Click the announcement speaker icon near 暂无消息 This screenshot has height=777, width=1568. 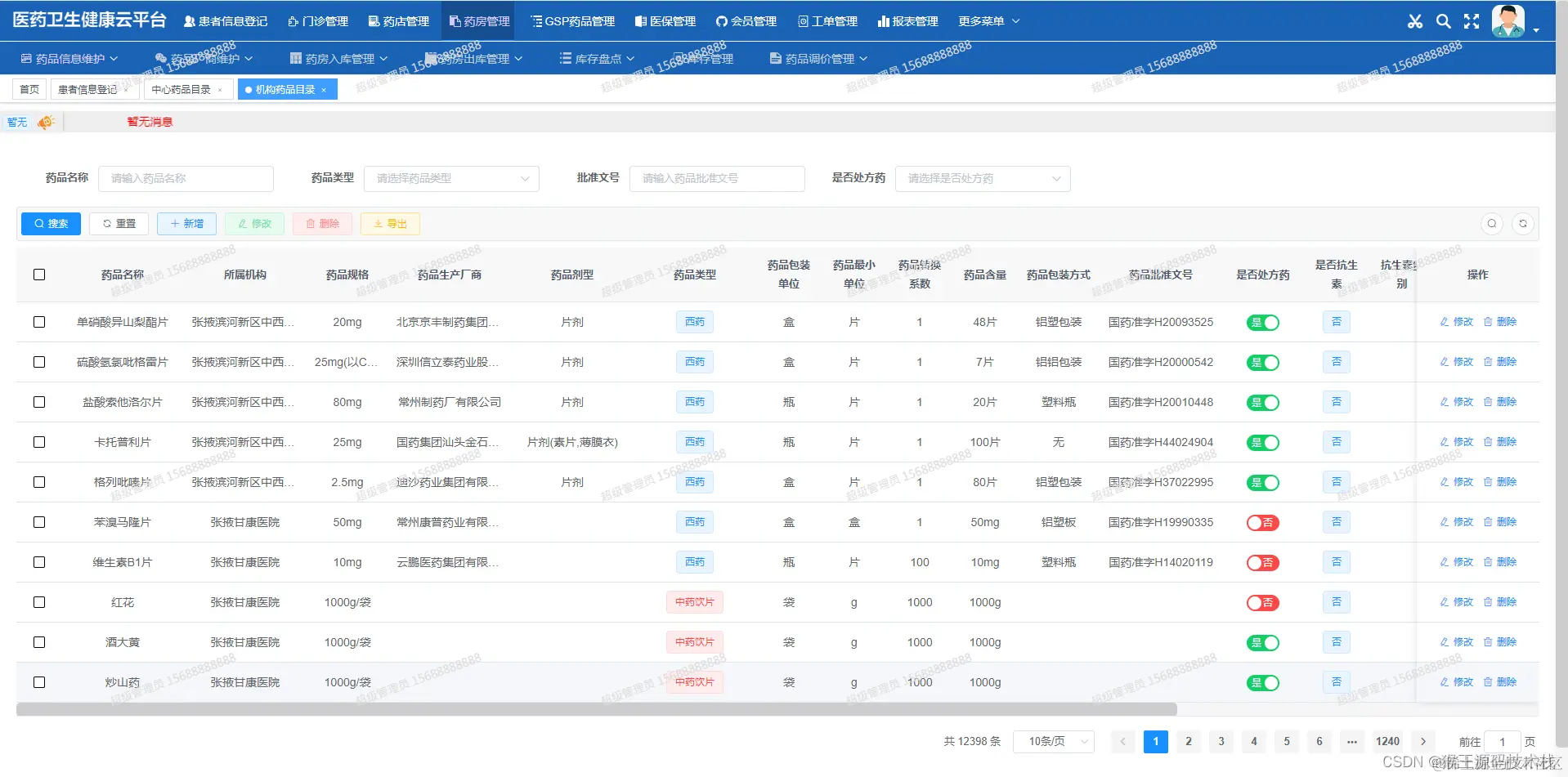(45, 121)
